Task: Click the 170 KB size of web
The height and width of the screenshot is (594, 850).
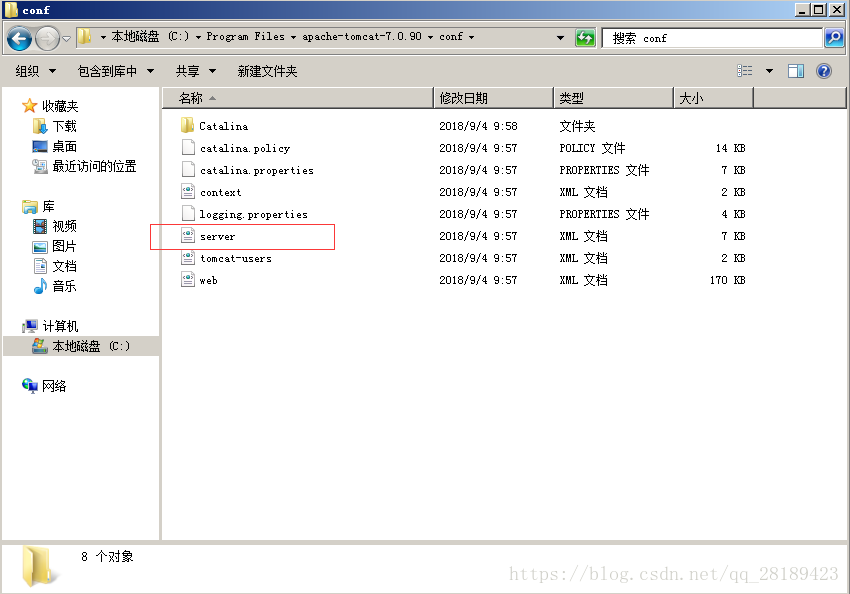Action: (x=727, y=280)
